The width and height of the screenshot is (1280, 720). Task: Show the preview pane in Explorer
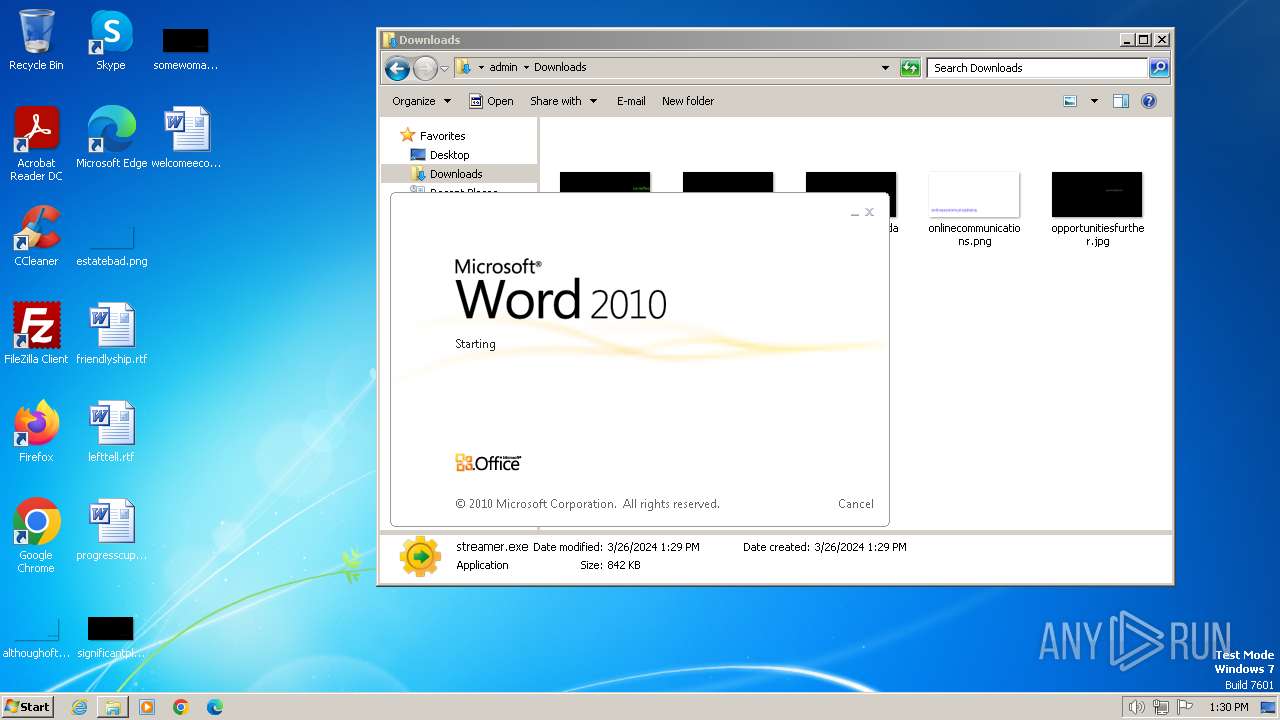click(x=1121, y=101)
